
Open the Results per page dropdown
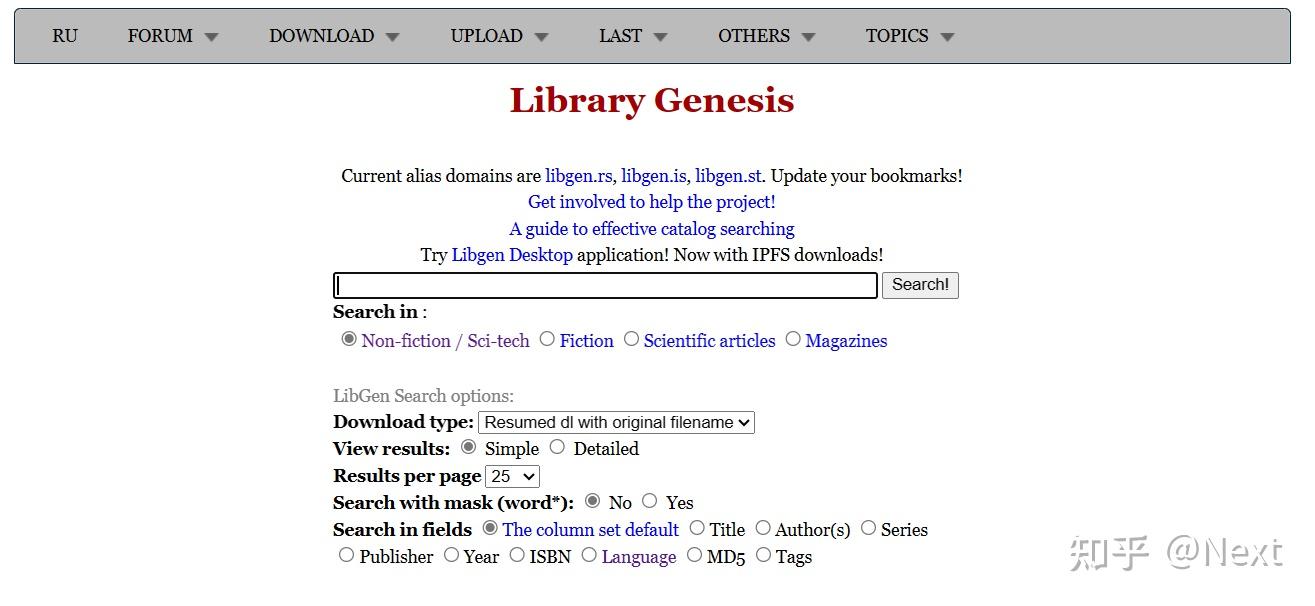tap(512, 477)
